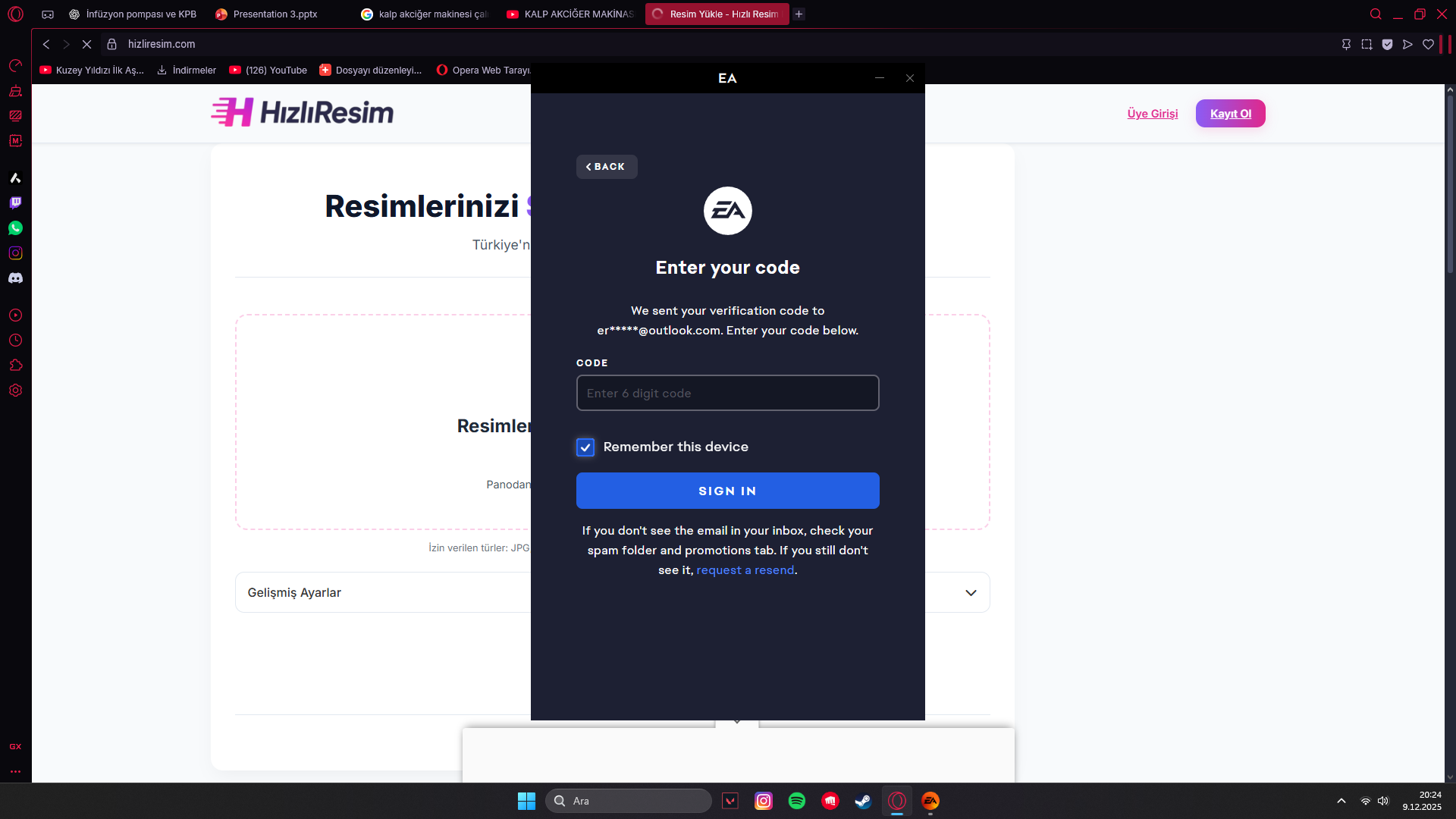Open the volume control in system tray
The height and width of the screenshot is (819, 1456).
click(1383, 801)
